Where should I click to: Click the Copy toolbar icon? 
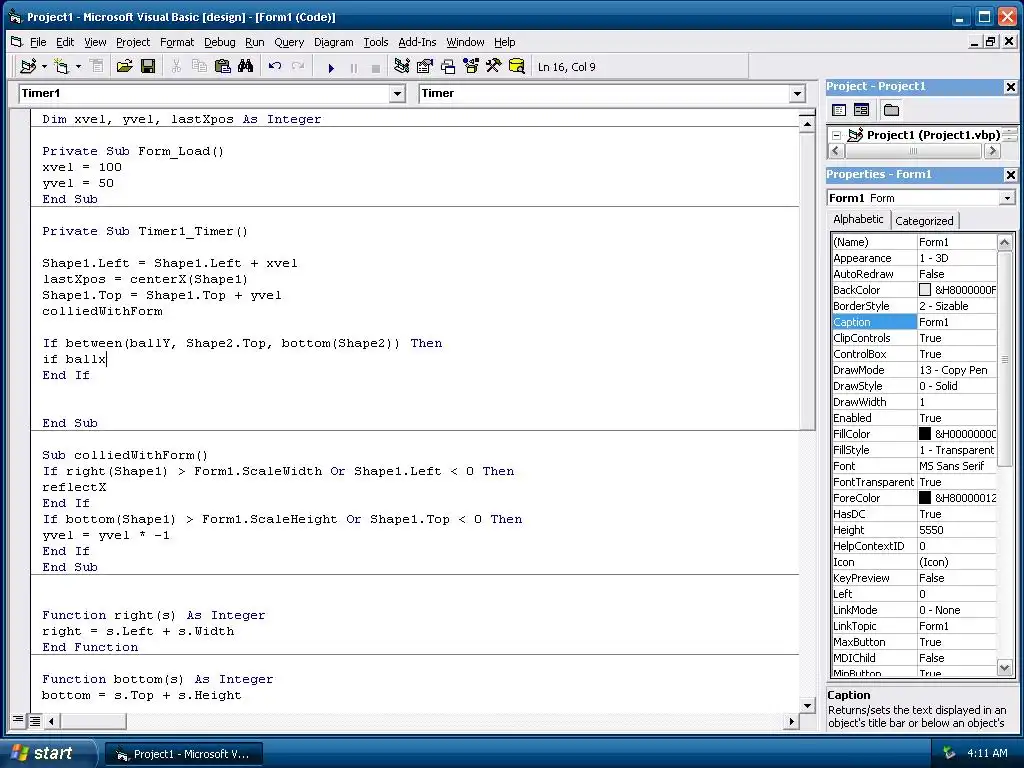point(199,67)
